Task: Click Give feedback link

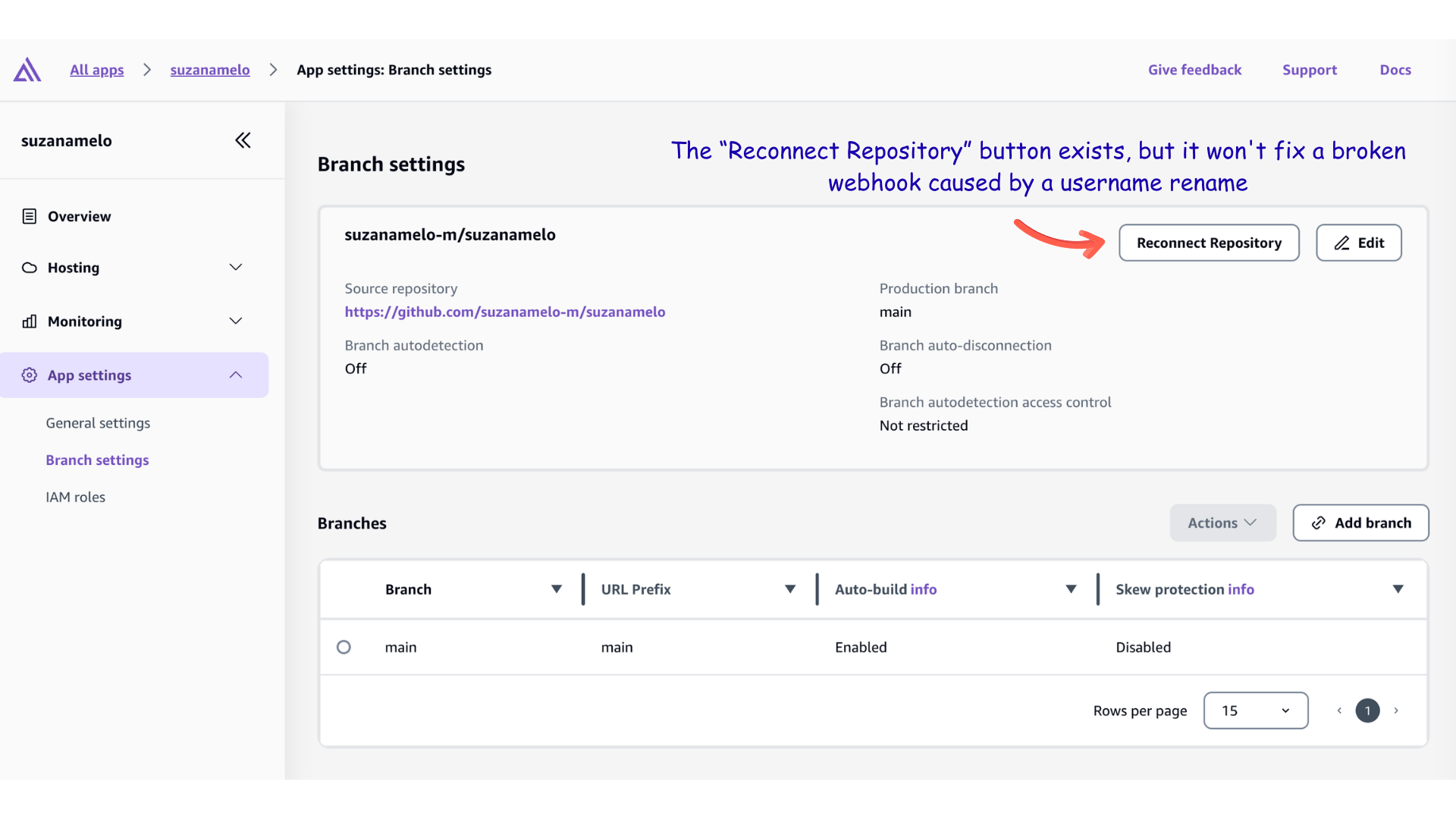Action: pyautogui.click(x=1194, y=70)
